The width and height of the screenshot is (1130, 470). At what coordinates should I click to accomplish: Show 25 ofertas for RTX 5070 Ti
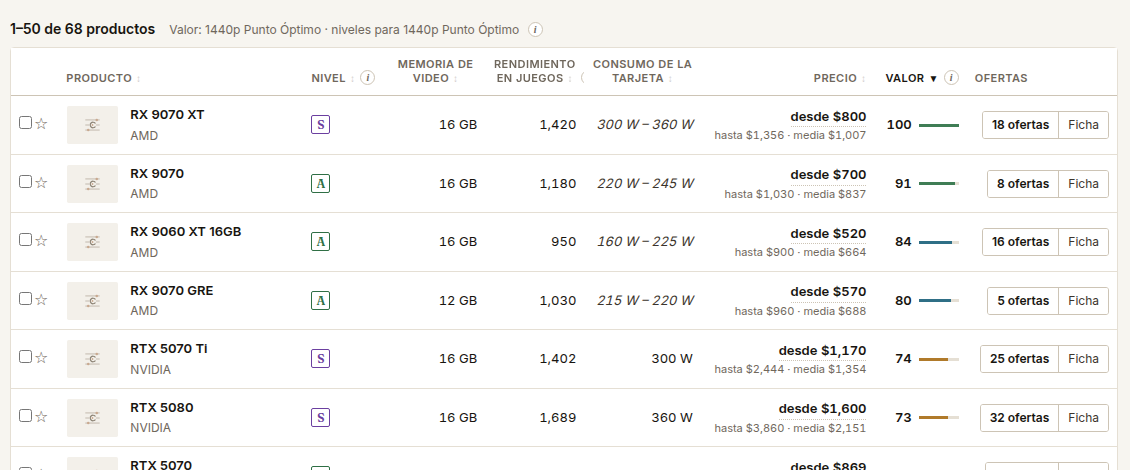(1020, 358)
